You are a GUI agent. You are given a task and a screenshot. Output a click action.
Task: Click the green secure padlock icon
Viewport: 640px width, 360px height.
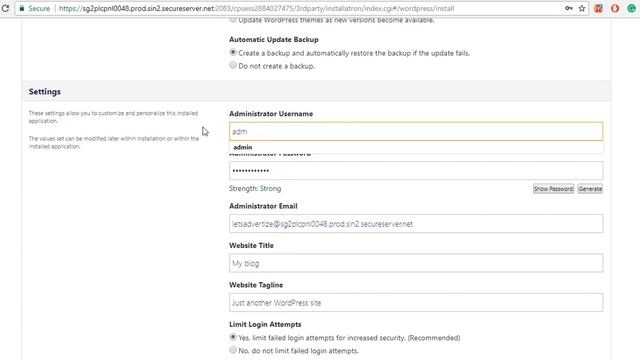[22, 8]
